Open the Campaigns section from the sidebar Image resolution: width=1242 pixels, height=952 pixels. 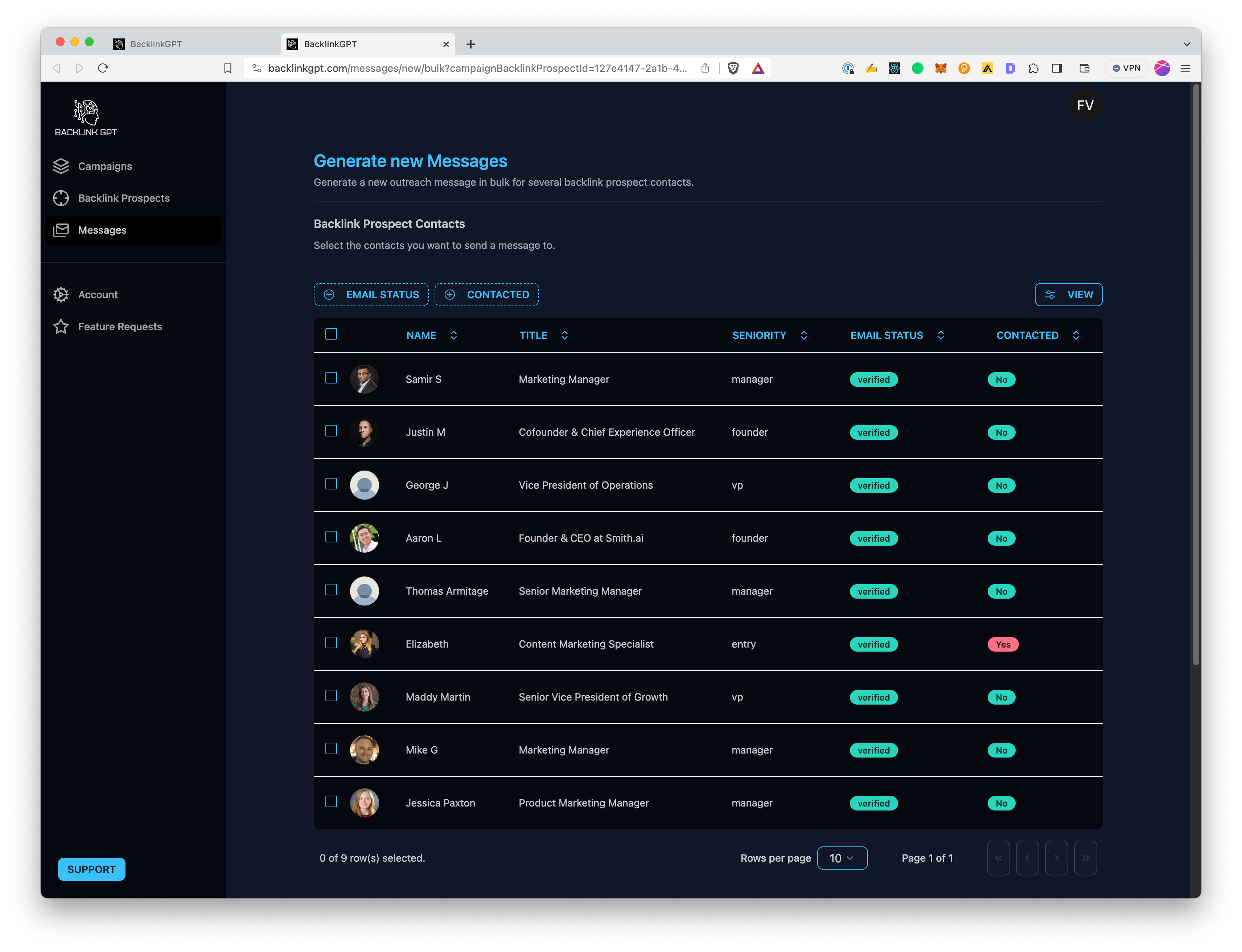[104, 165]
